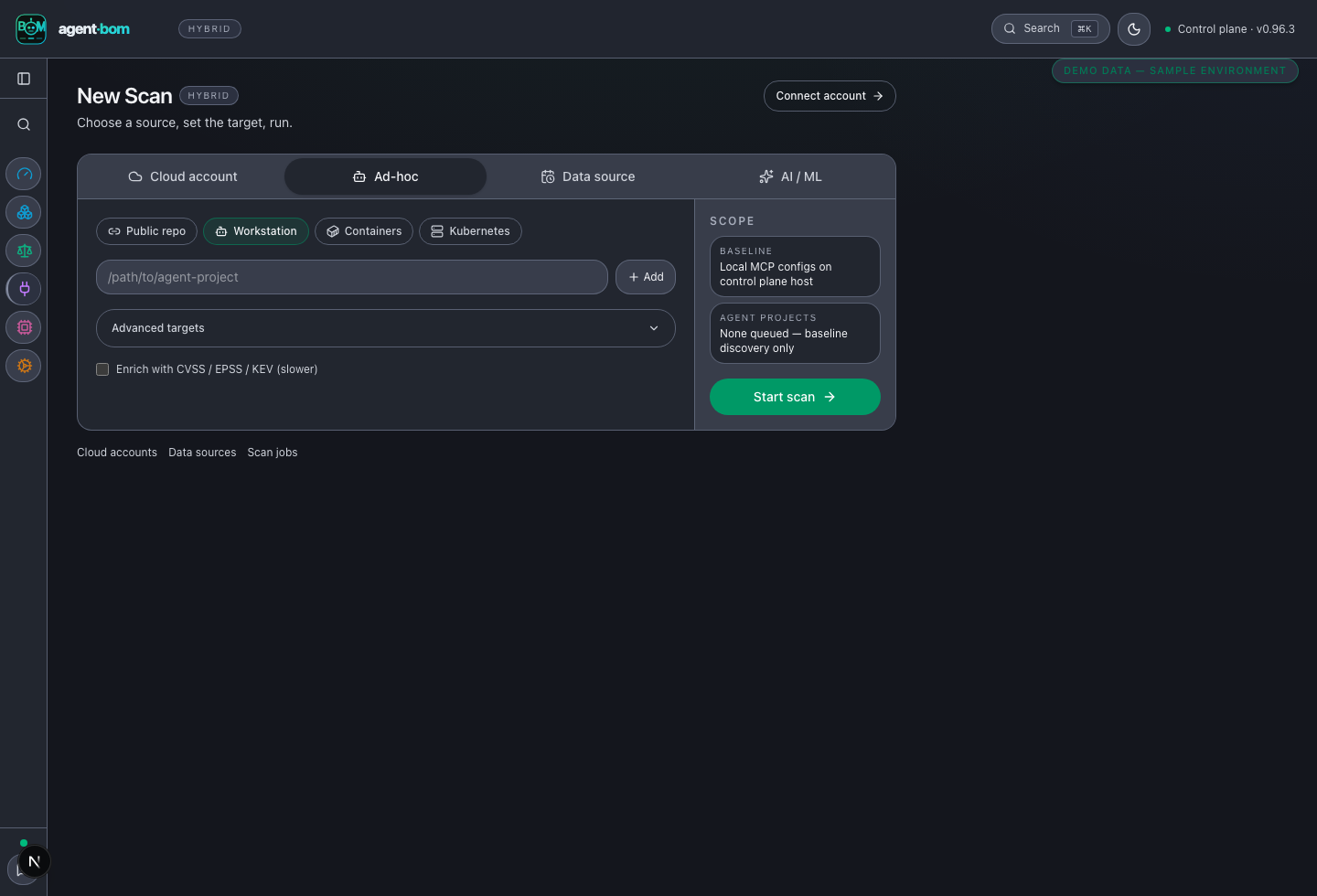Switch to the Data source tab
Image resolution: width=1317 pixels, height=896 pixels.
pyautogui.click(x=588, y=176)
